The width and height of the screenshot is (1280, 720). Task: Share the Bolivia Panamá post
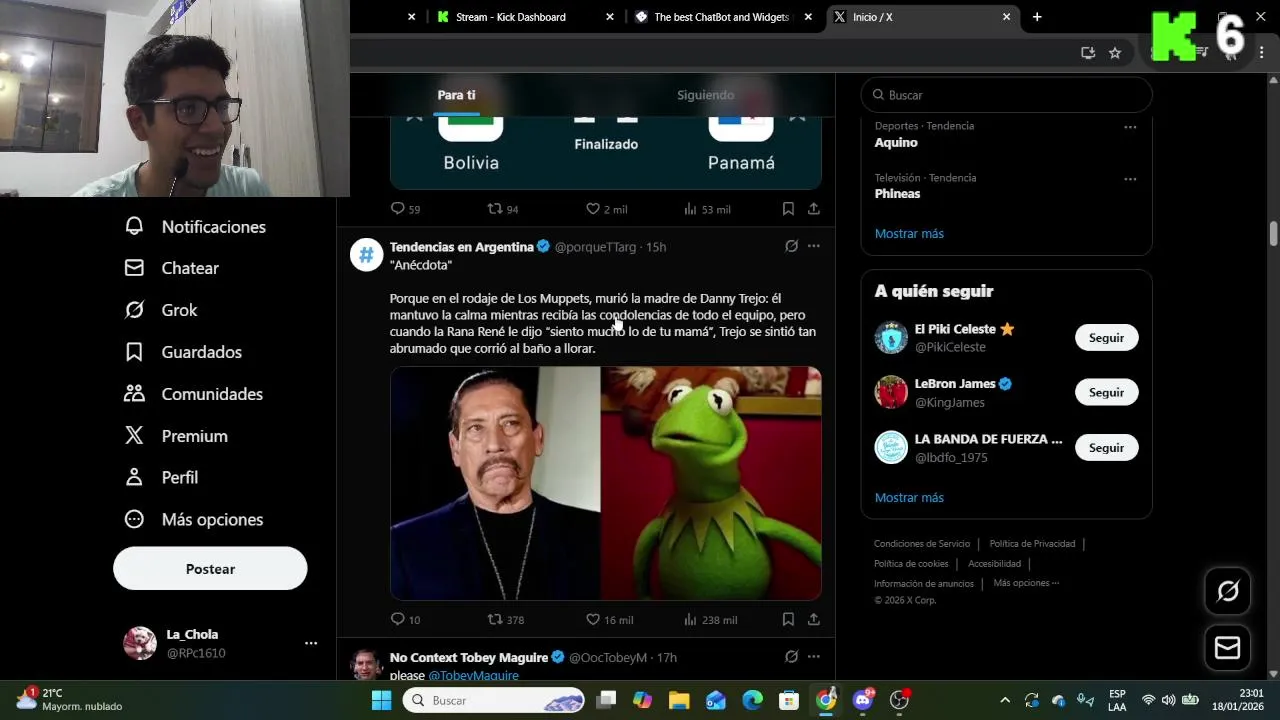coord(814,209)
